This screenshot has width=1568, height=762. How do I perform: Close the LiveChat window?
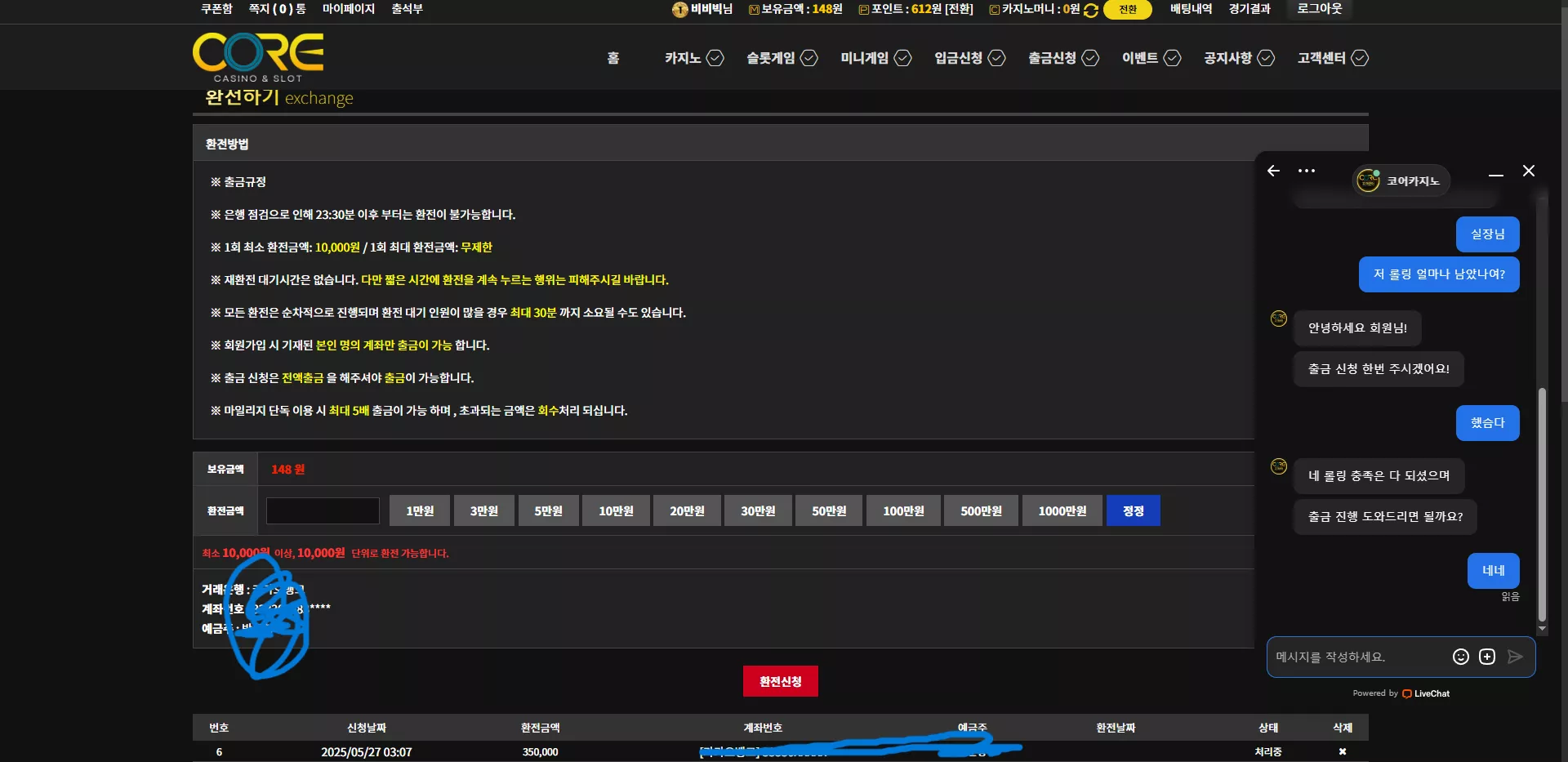pos(1529,171)
